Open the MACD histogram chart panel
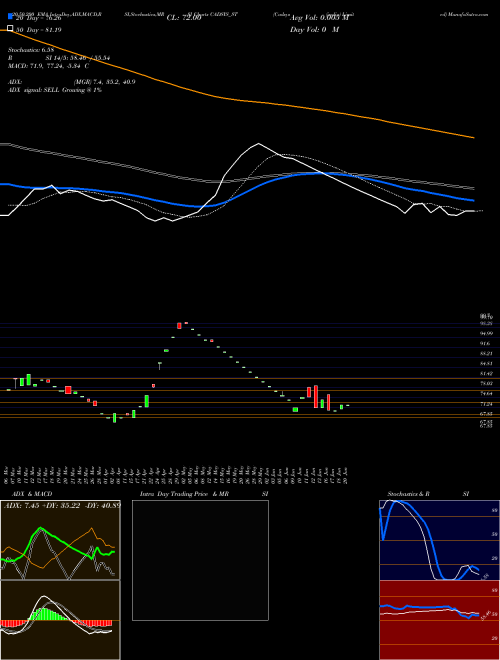The image size is (500, 660). [x=60, y=620]
